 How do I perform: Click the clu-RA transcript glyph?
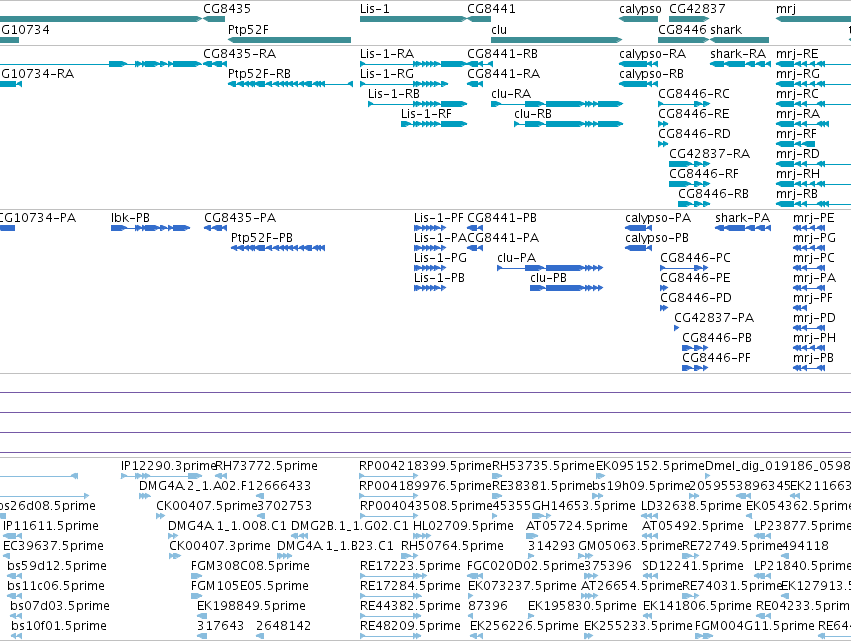coord(557,104)
